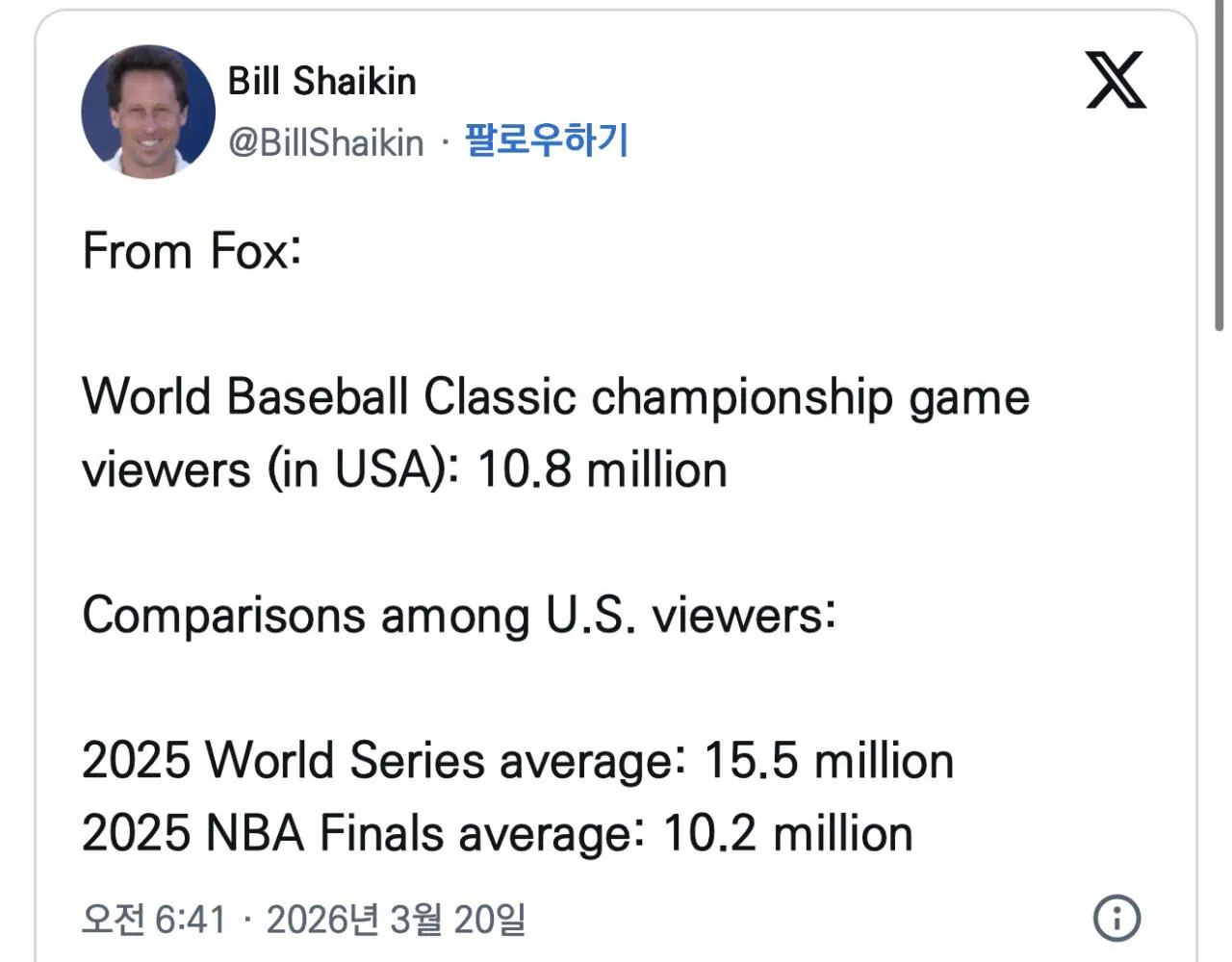
Task: Open Bill Shaikin's profile picture
Action: 148,112
